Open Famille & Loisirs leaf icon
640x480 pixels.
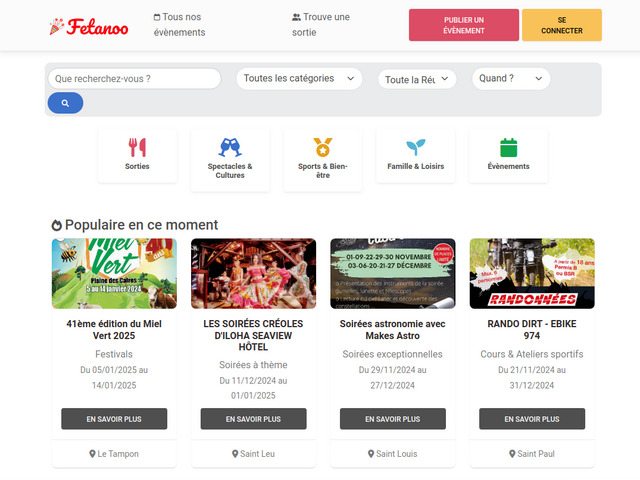click(416, 147)
